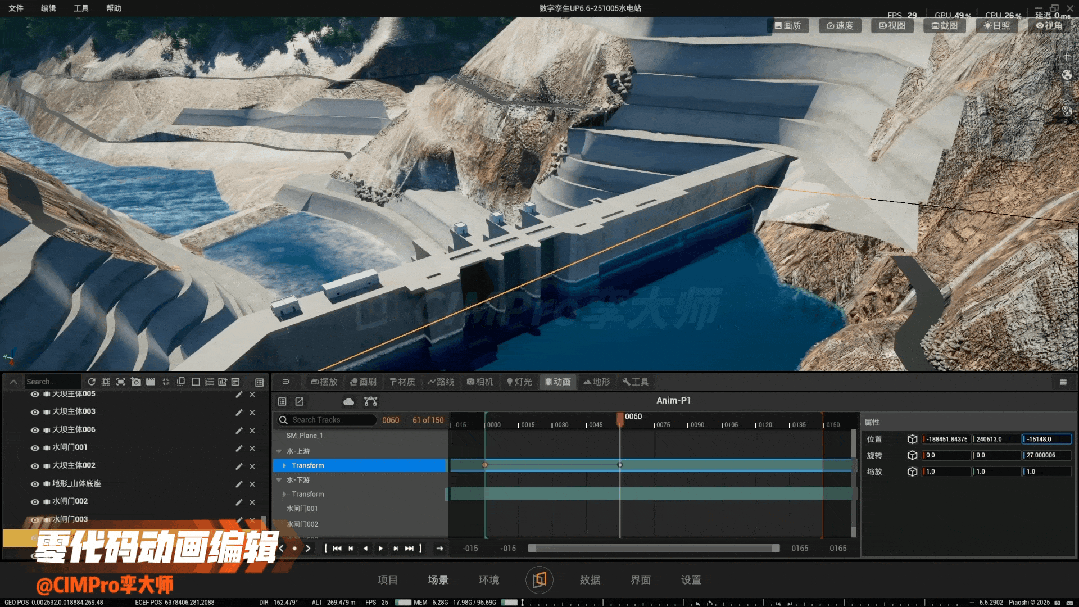Click the 速度 viewport button
The width and height of the screenshot is (1079, 607).
point(840,25)
